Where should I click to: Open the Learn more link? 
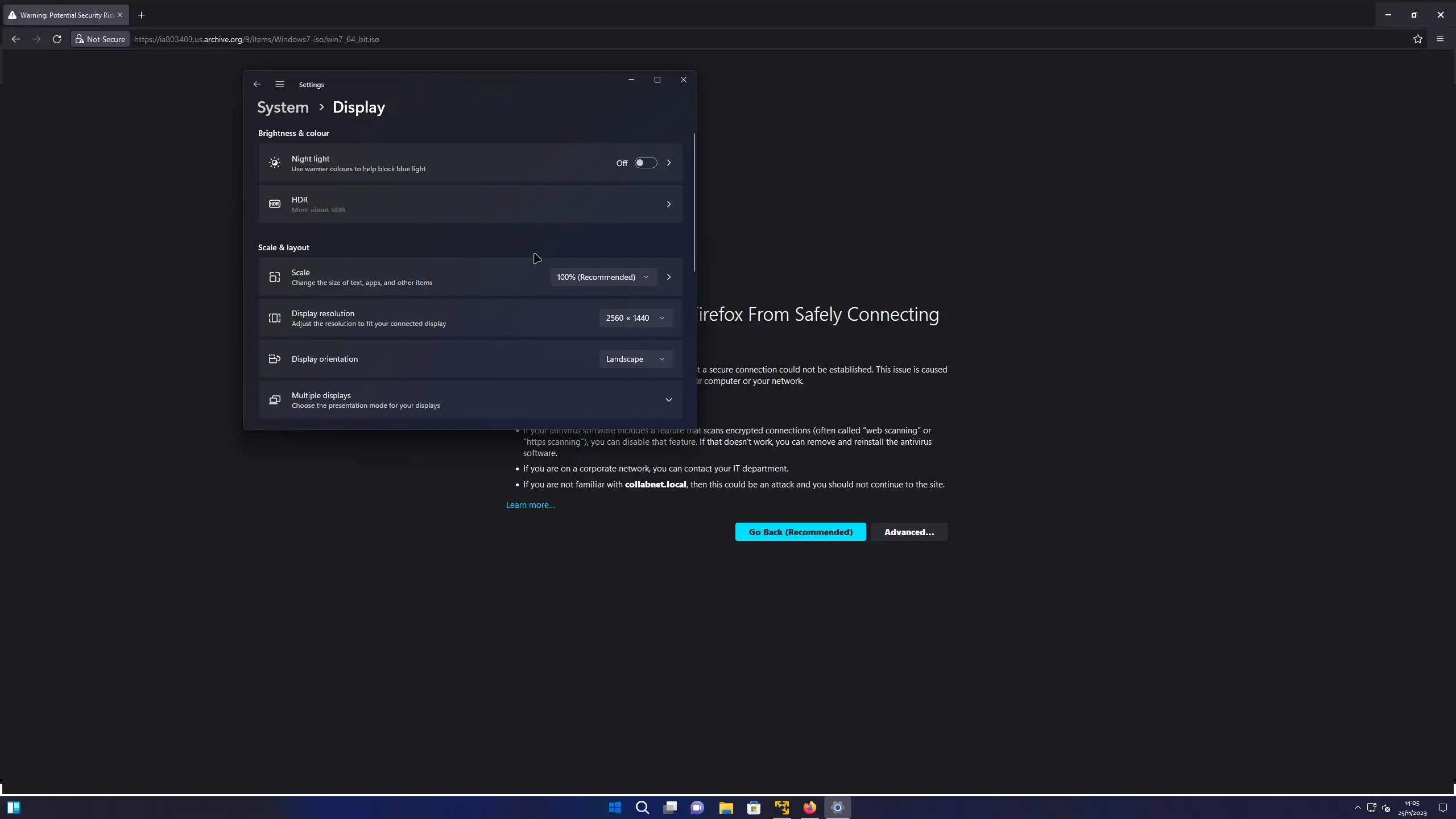click(530, 505)
